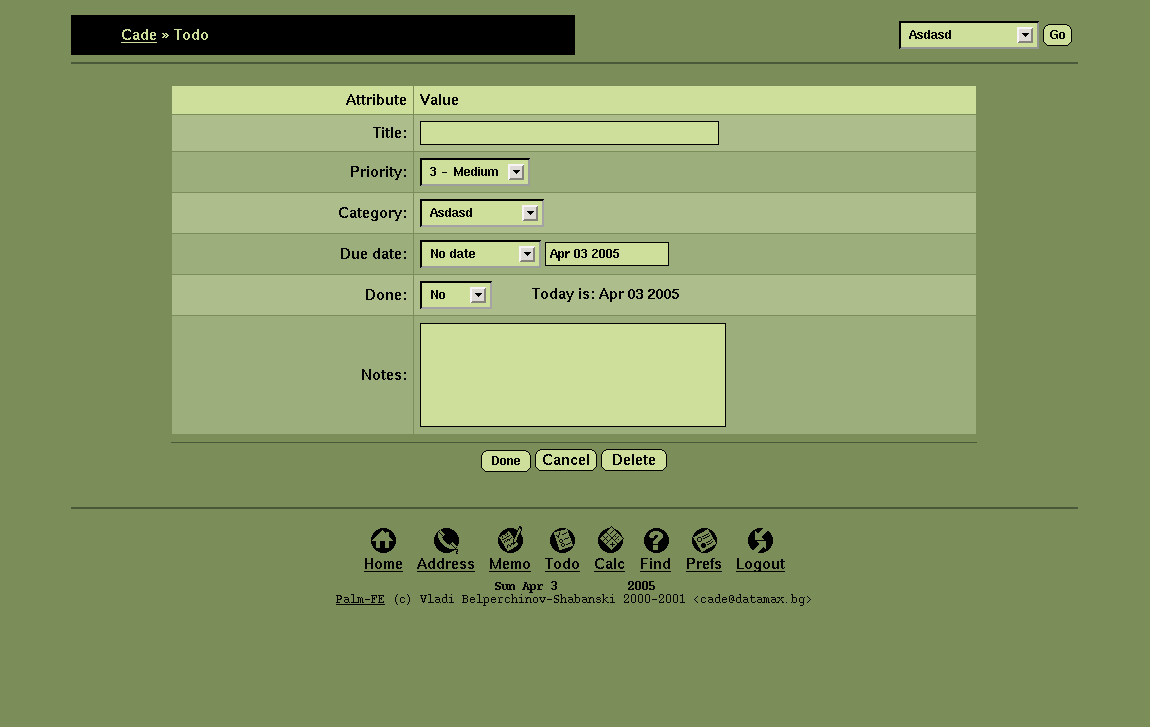Expand the Due date No date dropdown

point(480,254)
